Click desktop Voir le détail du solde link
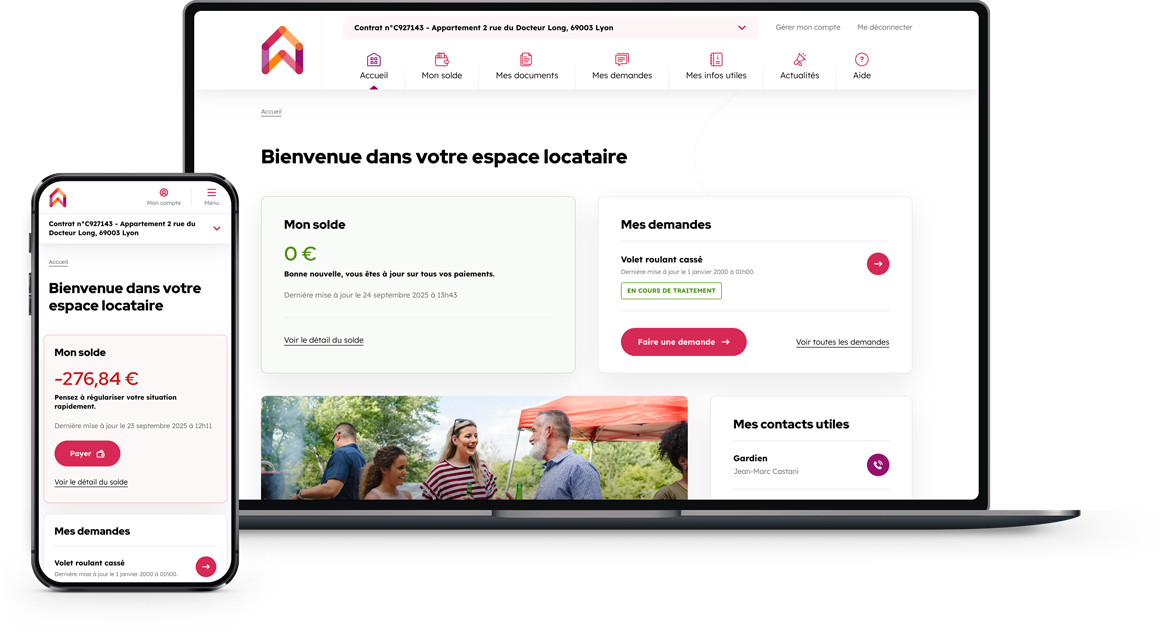This screenshot has width=1160, height=632. [x=323, y=340]
